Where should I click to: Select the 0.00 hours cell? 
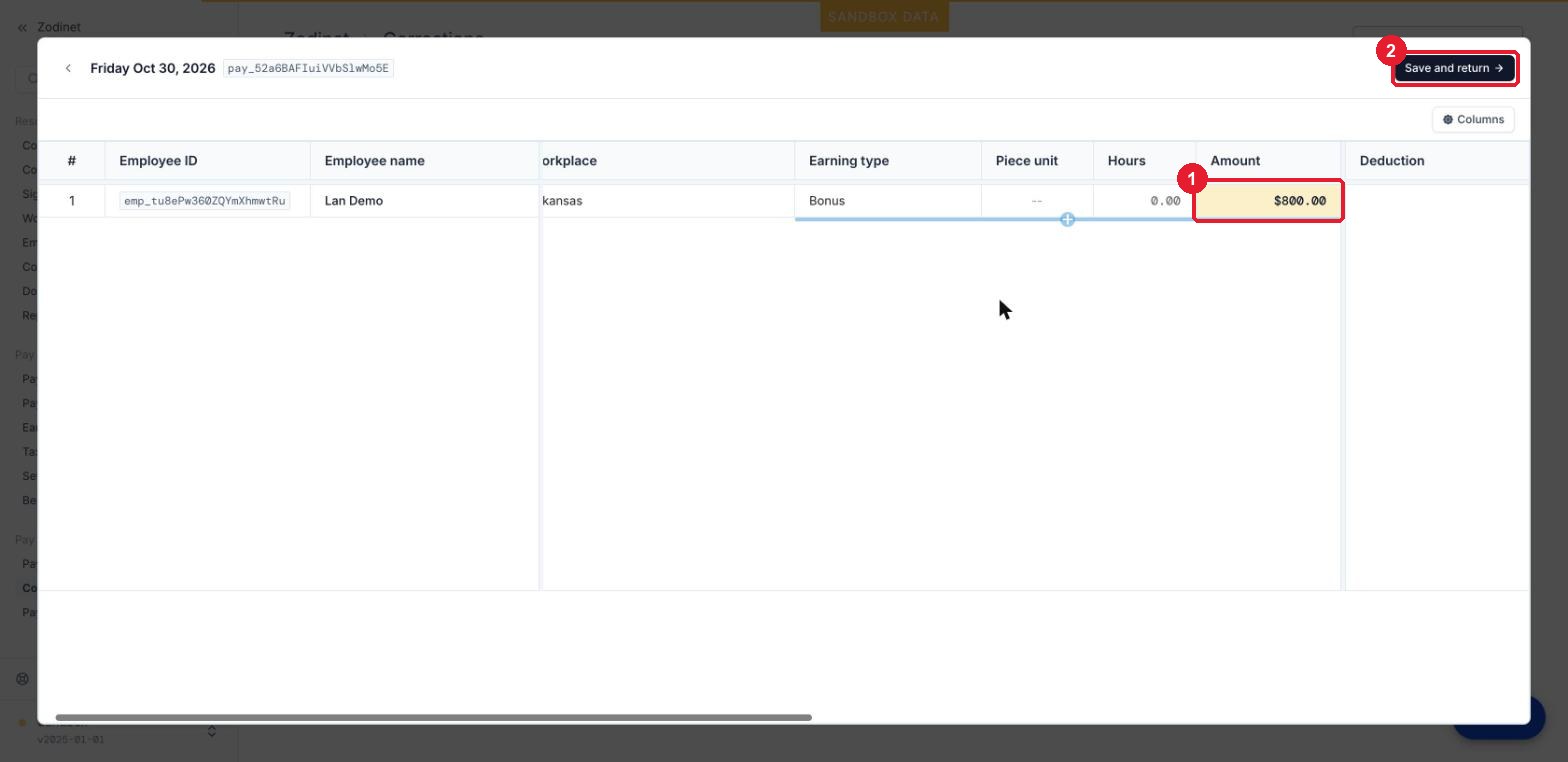tap(1144, 201)
